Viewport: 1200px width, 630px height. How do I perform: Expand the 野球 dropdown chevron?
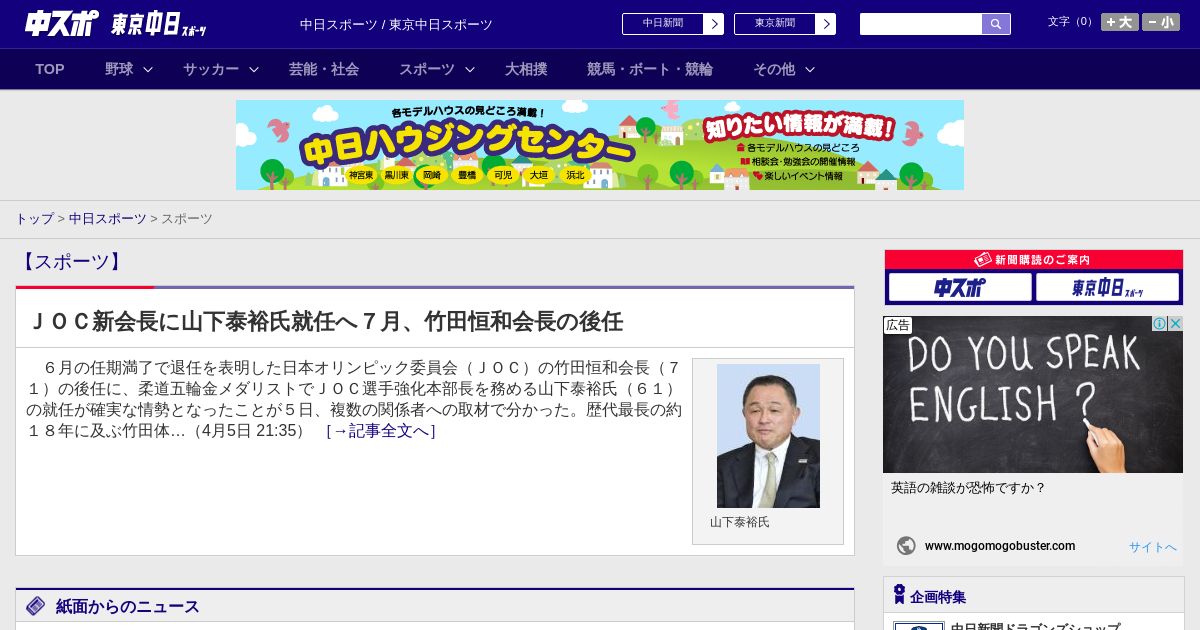point(148,69)
